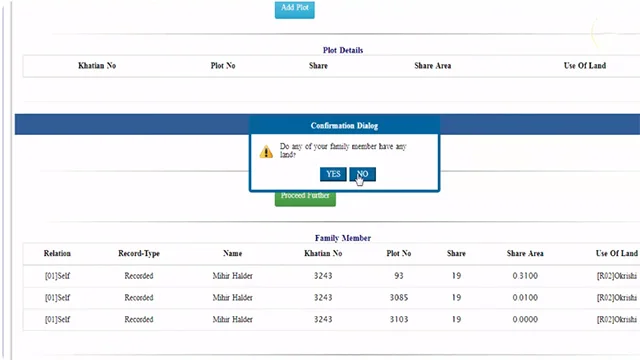Image resolution: width=640 pixels, height=360 pixels.
Task: Click the 'Share' header in Plot Details
Action: pyautogui.click(x=318, y=66)
